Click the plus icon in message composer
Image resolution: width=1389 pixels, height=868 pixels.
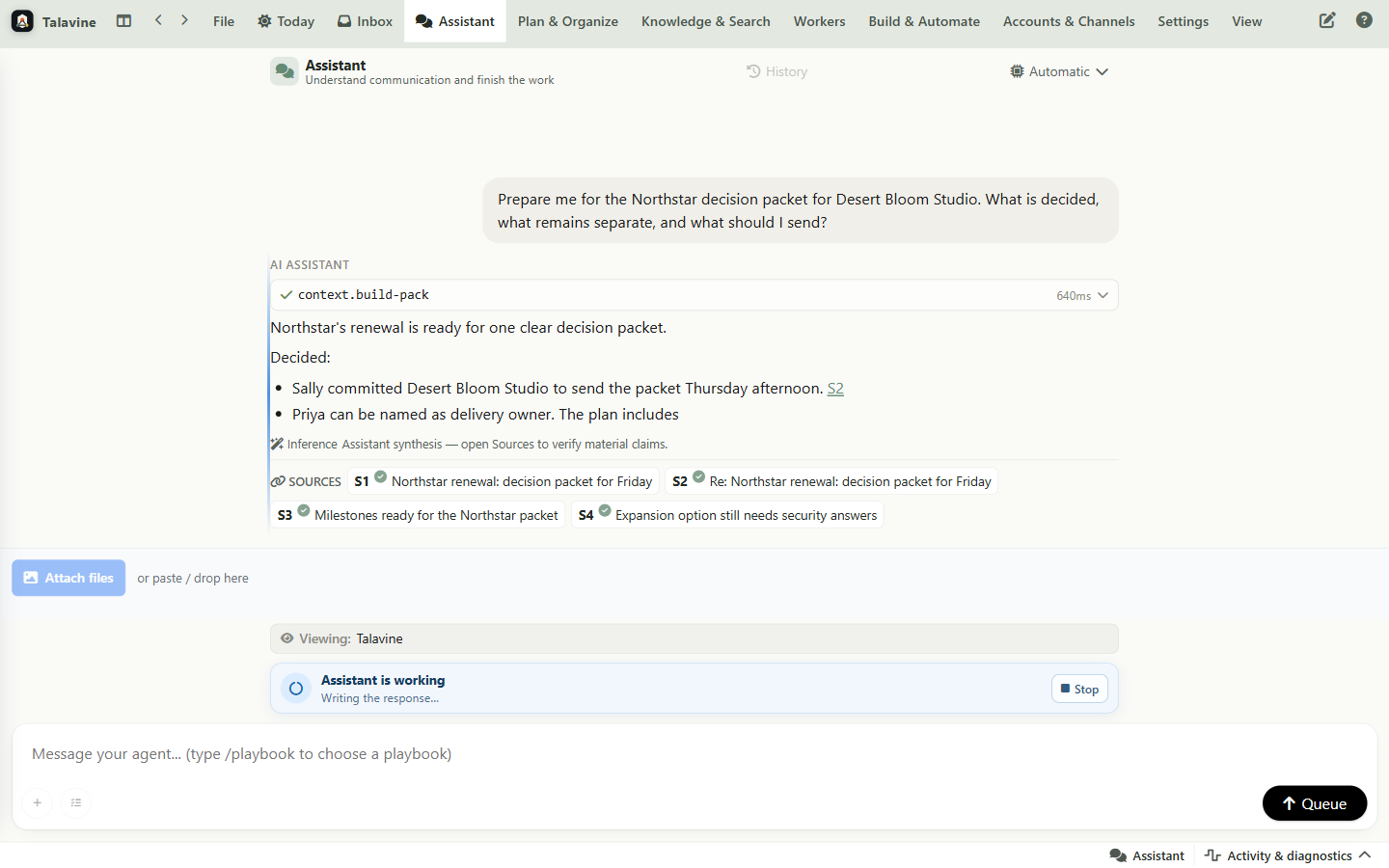(x=38, y=802)
